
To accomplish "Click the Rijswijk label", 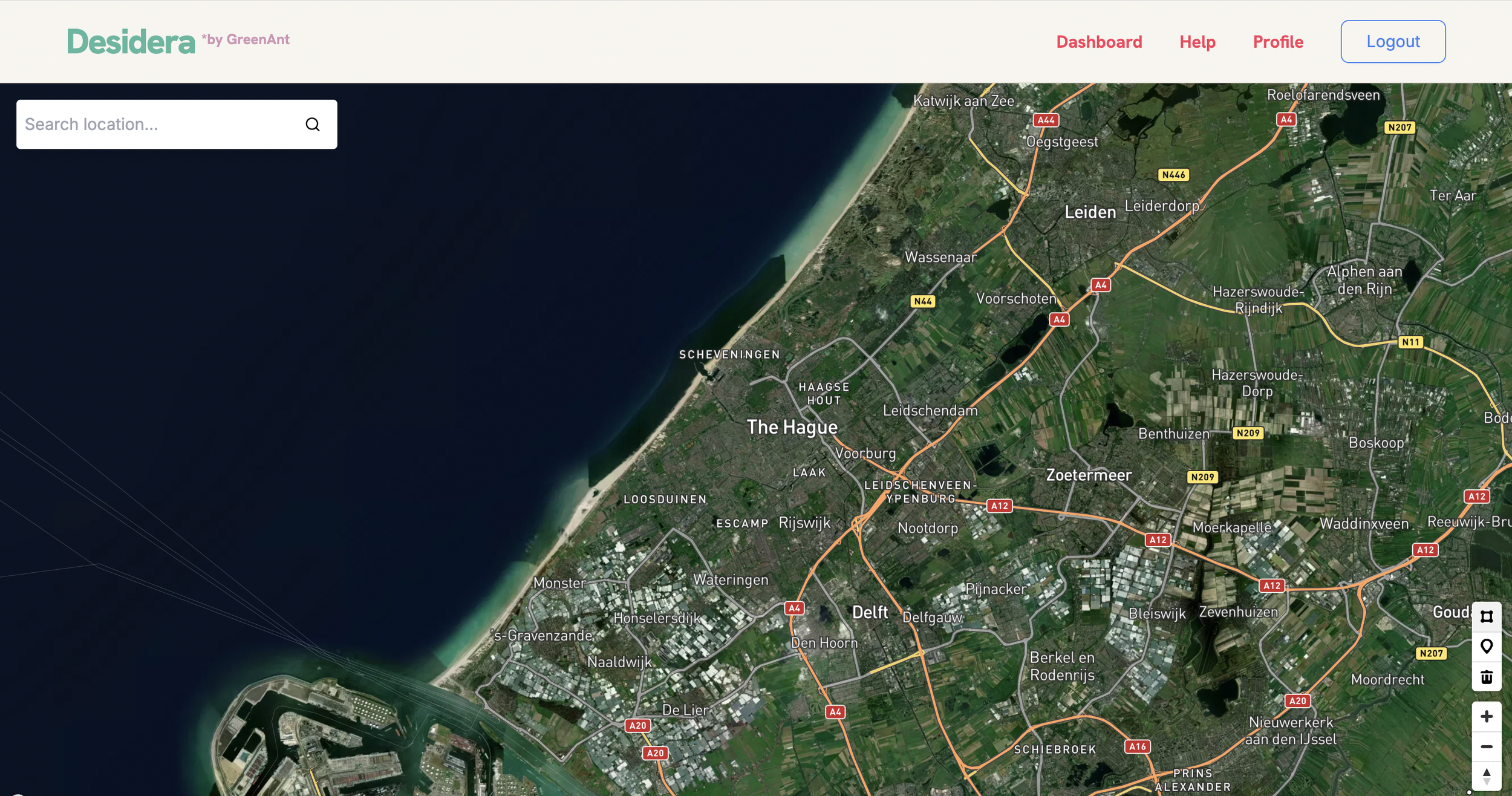I will coord(804,523).
